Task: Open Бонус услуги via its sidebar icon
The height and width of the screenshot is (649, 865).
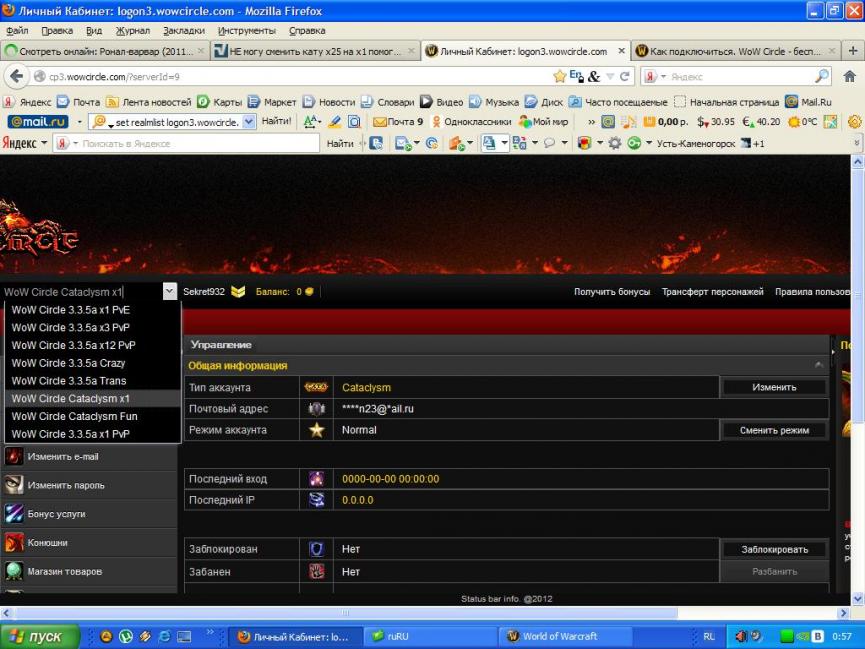Action: pos(14,514)
